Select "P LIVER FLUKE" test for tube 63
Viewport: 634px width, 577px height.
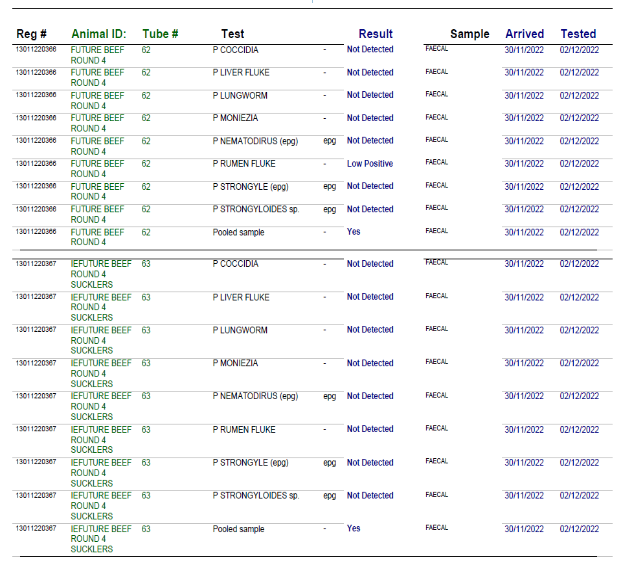point(241,298)
